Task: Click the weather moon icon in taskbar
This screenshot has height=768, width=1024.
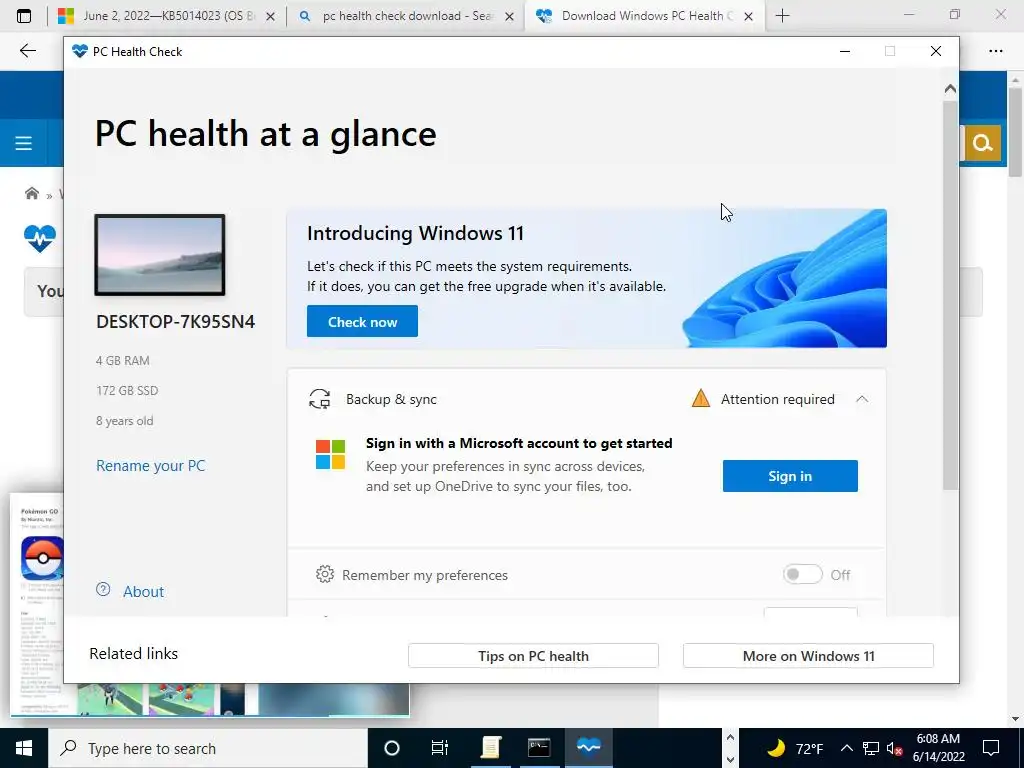Action: (775, 748)
